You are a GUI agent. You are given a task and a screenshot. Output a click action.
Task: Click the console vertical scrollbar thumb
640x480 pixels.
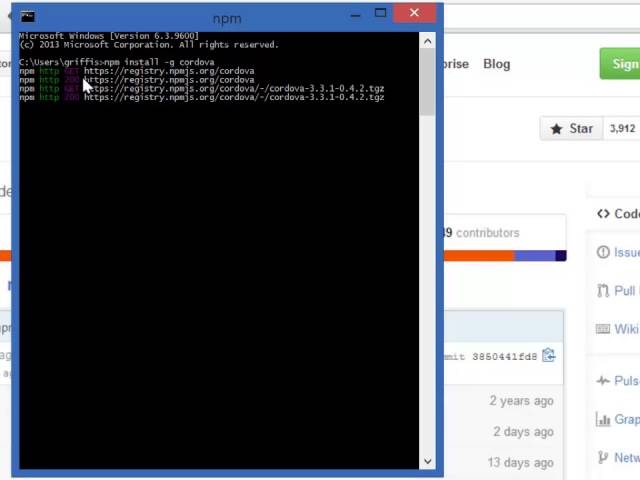pyautogui.click(x=428, y=80)
